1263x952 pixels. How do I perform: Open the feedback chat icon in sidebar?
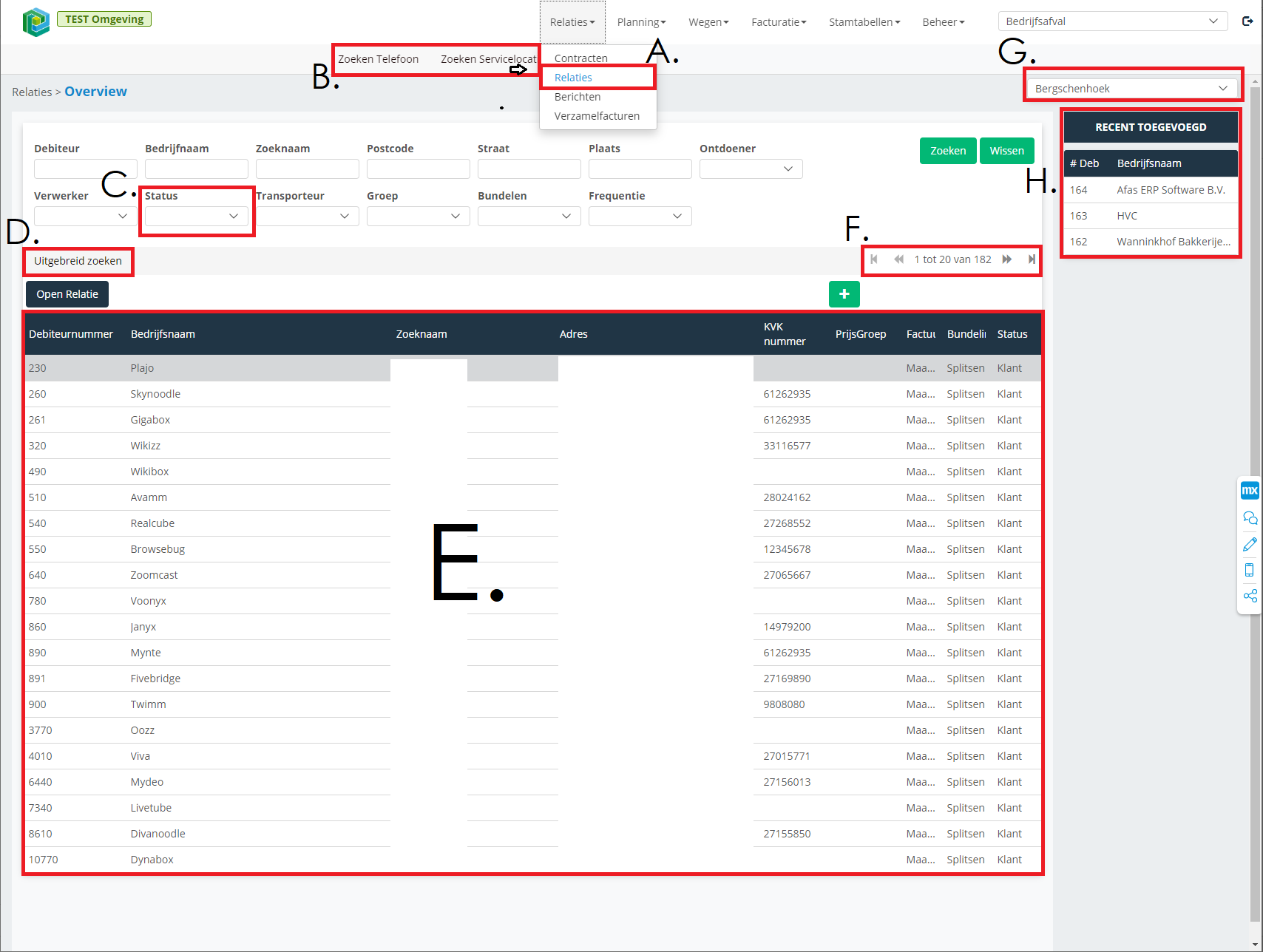pos(1250,517)
